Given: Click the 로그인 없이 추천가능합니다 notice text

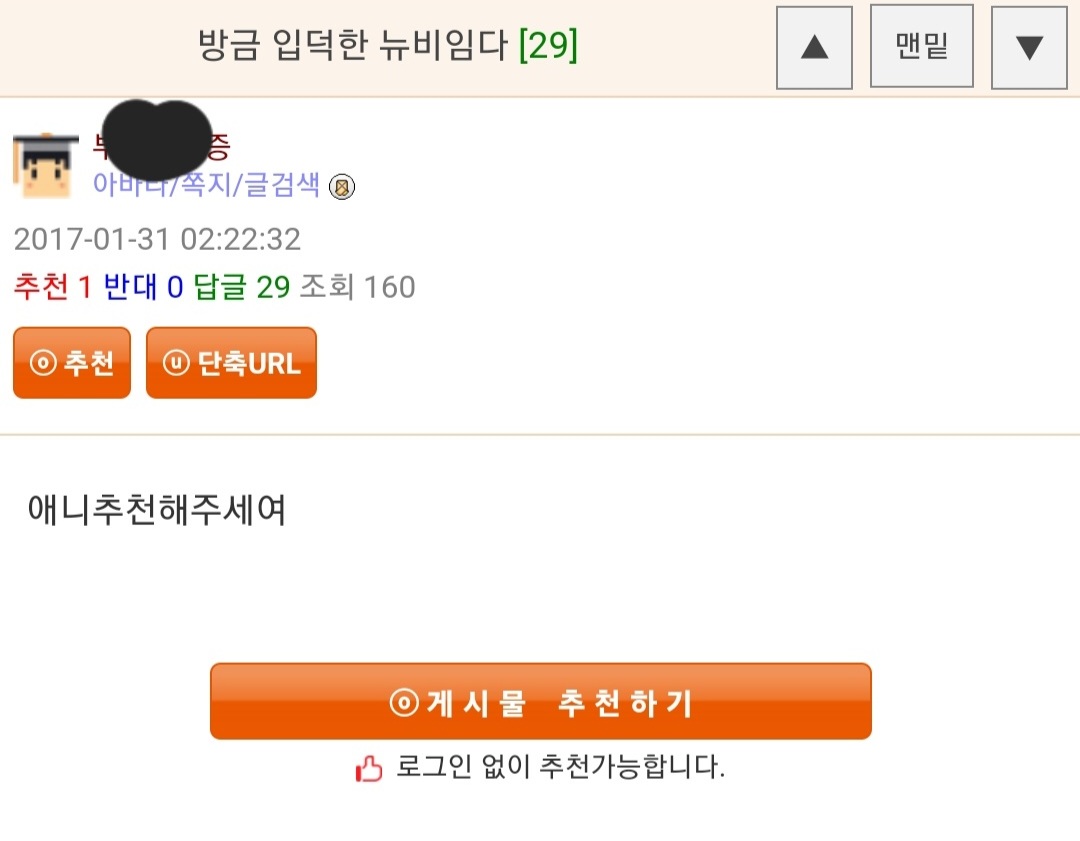Looking at the screenshot, I should [x=560, y=767].
